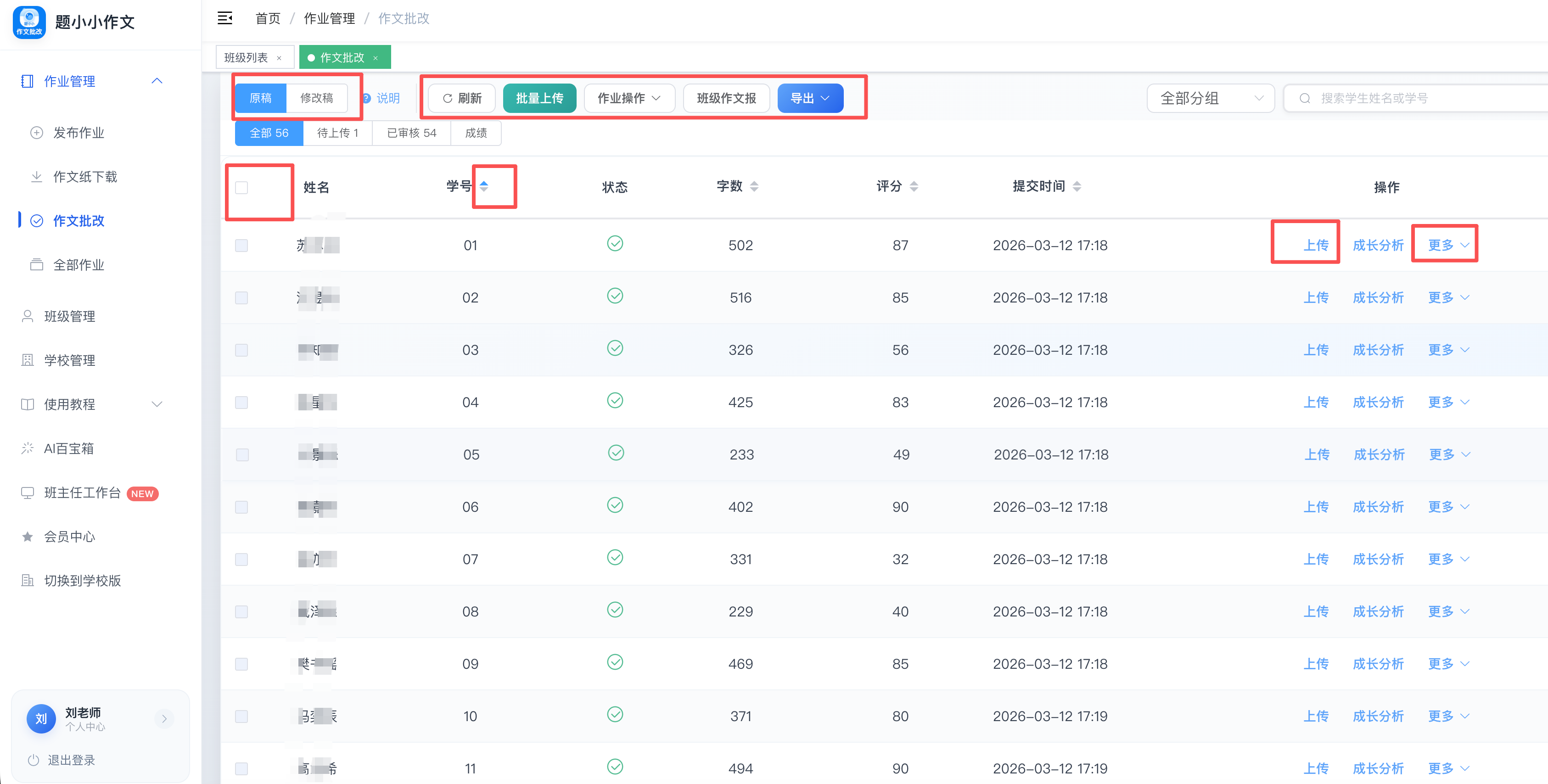Click the 会员中心 star icon
This screenshot has height=784, width=1548.
(x=27, y=537)
